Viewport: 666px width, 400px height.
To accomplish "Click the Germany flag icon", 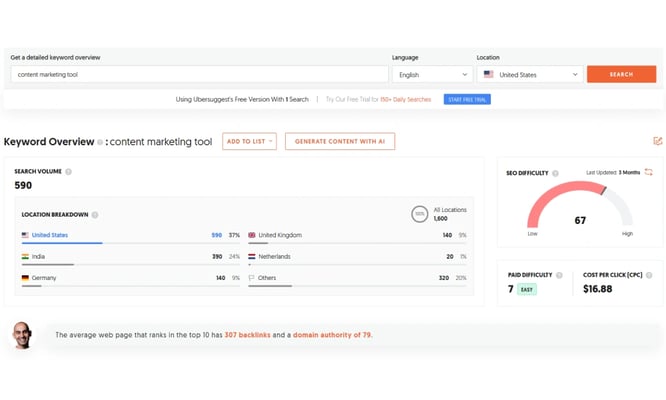I will pos(25,278).
